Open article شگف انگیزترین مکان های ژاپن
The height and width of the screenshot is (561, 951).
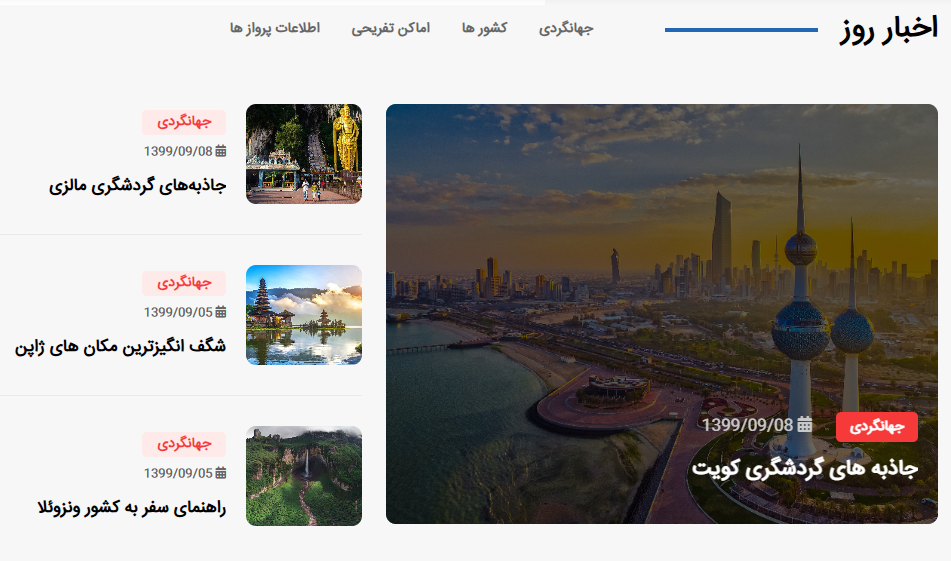[121, 346]
